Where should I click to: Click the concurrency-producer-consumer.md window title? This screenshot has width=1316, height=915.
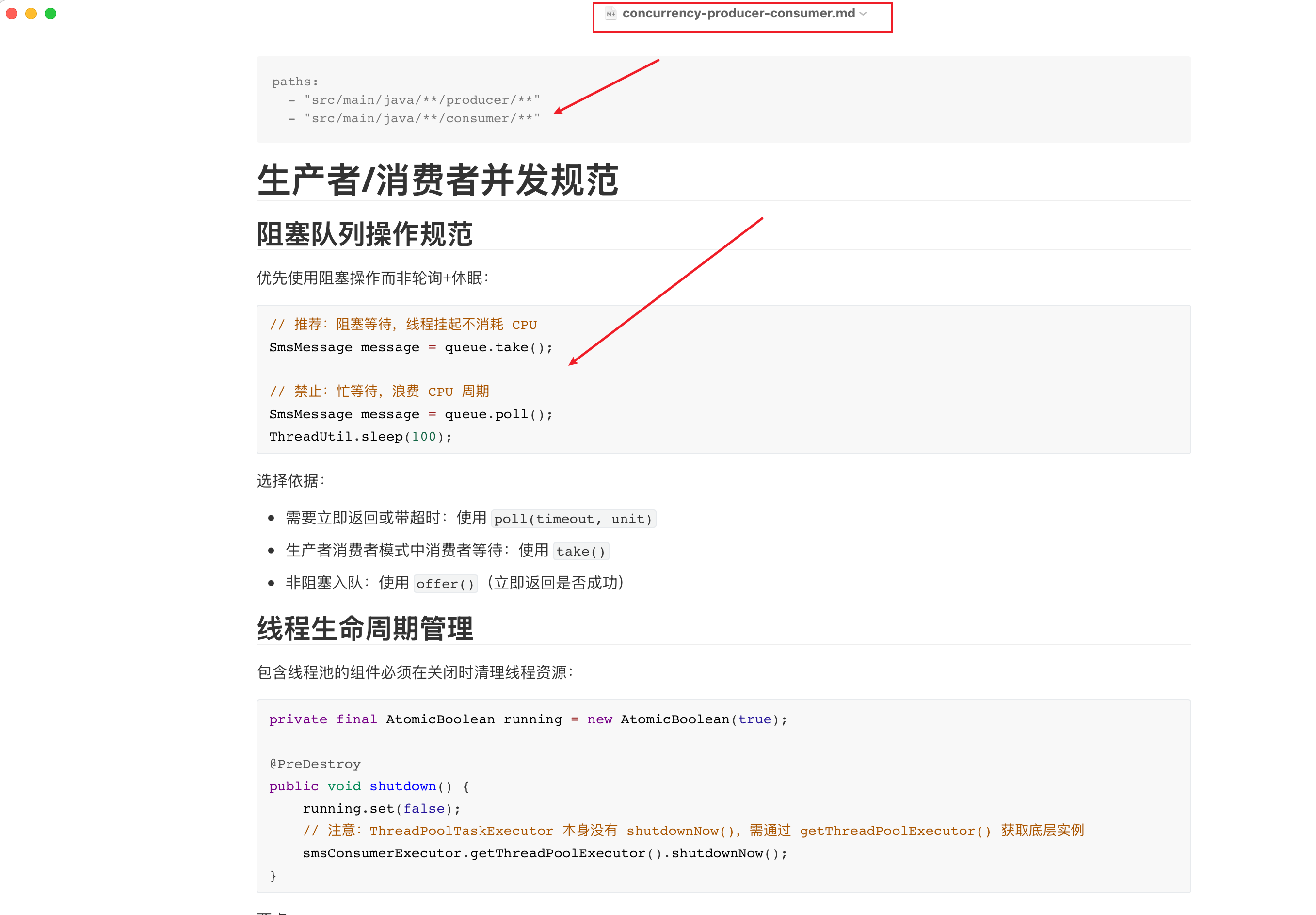pos(738,13)
